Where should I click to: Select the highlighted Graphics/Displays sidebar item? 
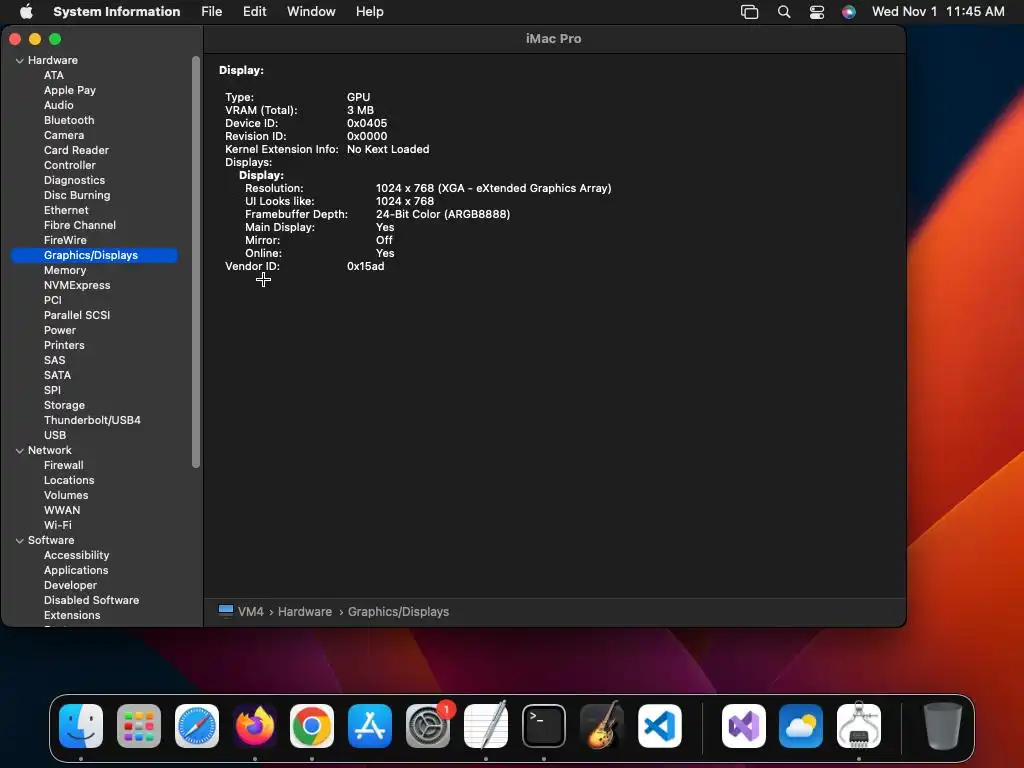94,255
